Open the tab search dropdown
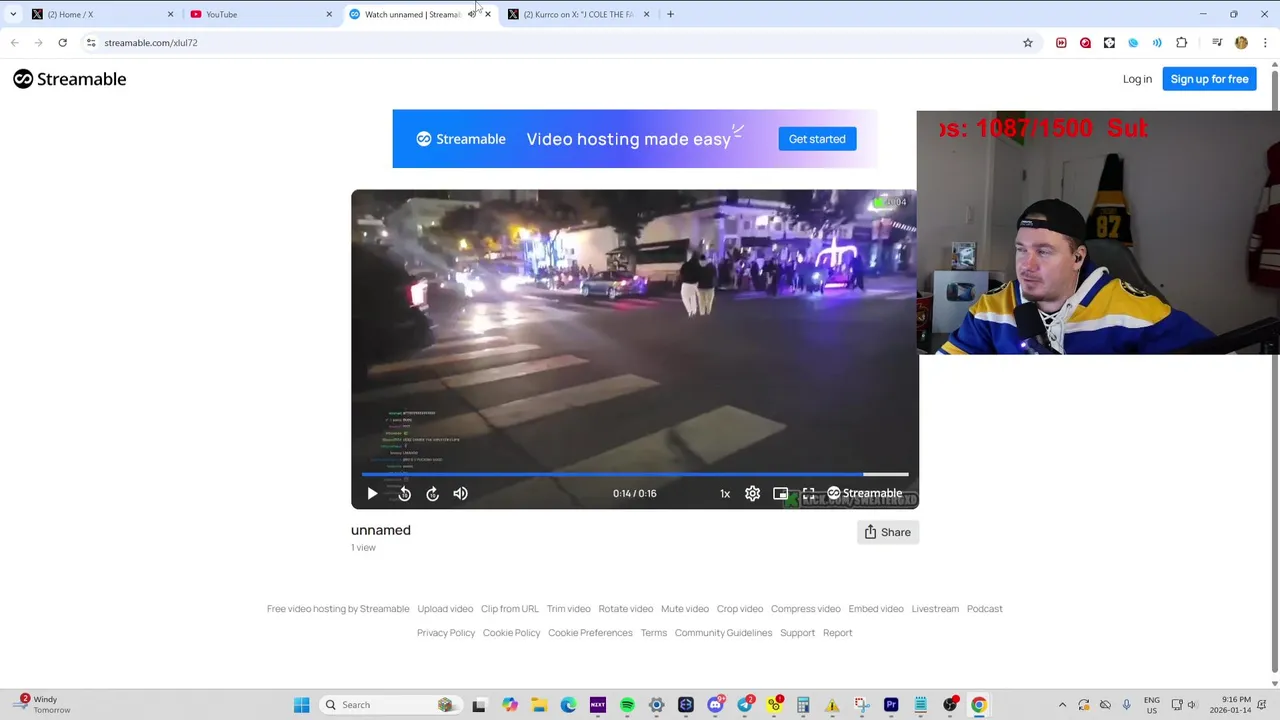Screen dimensions: 1280x720 coord(12,14)
